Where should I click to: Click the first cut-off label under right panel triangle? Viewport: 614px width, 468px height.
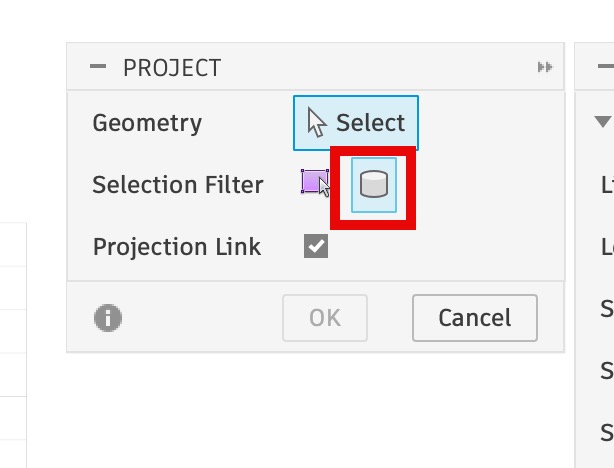pos(607,185)
